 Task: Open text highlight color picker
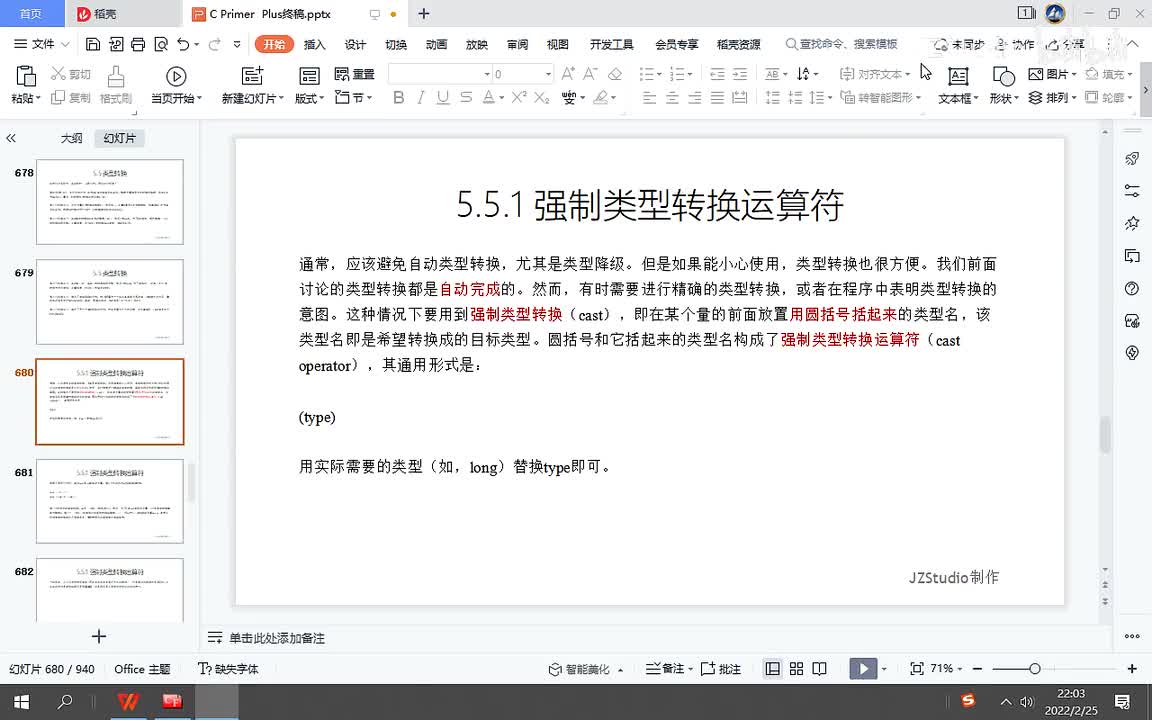coord(605,98)
